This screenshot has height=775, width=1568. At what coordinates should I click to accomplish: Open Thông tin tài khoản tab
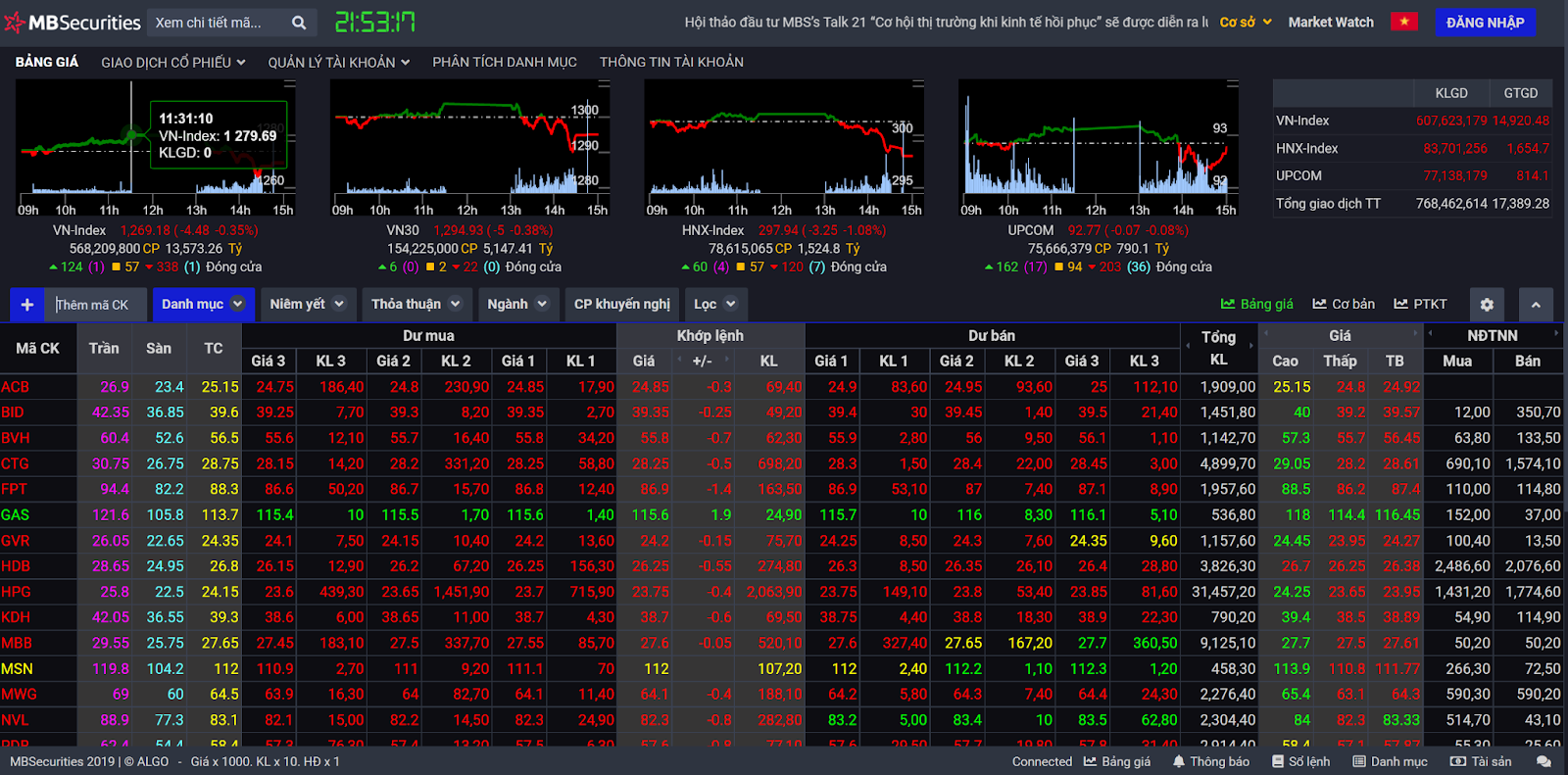[671, 62]
